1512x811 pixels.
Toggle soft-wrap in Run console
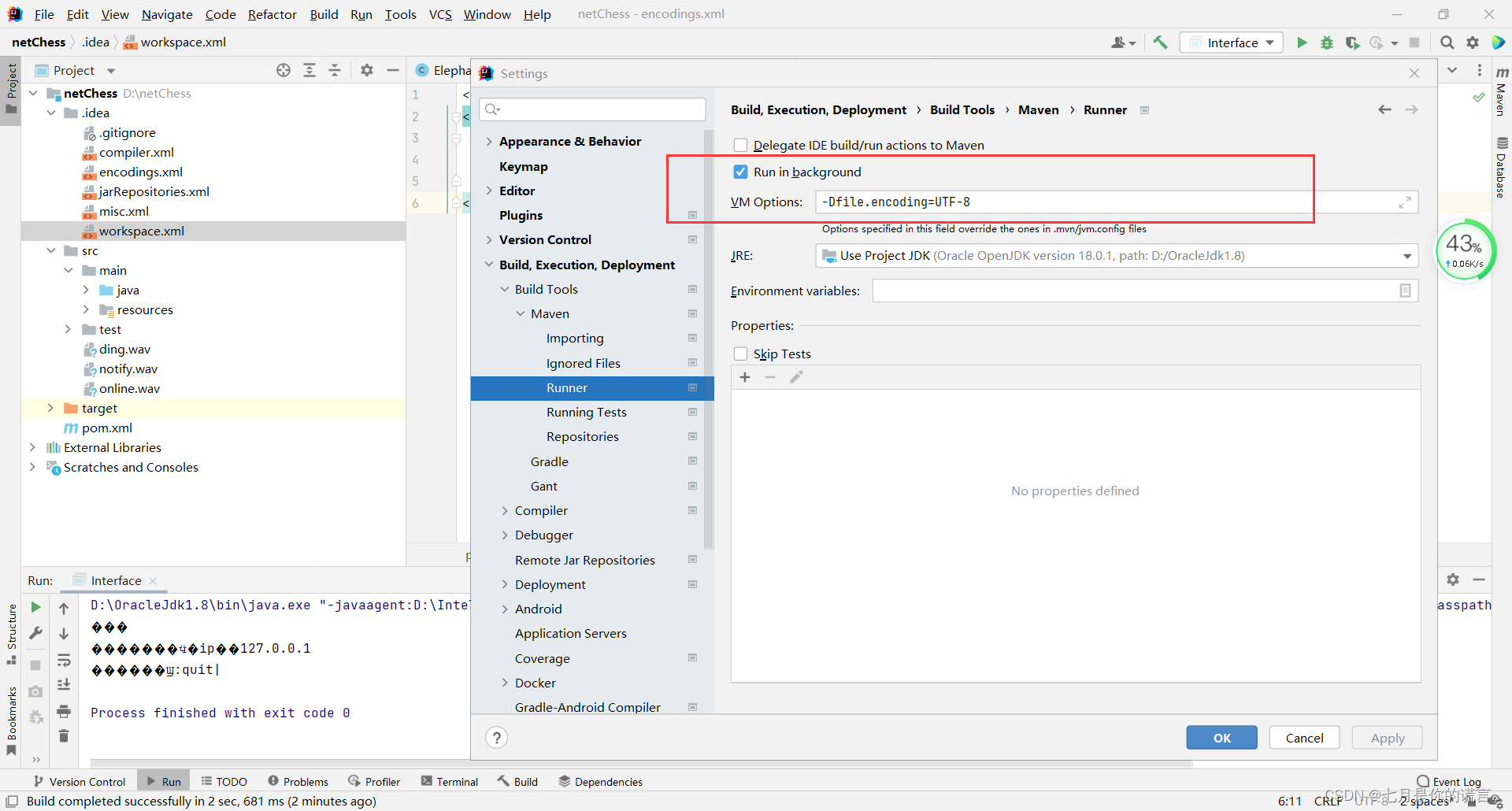point(64,660)
